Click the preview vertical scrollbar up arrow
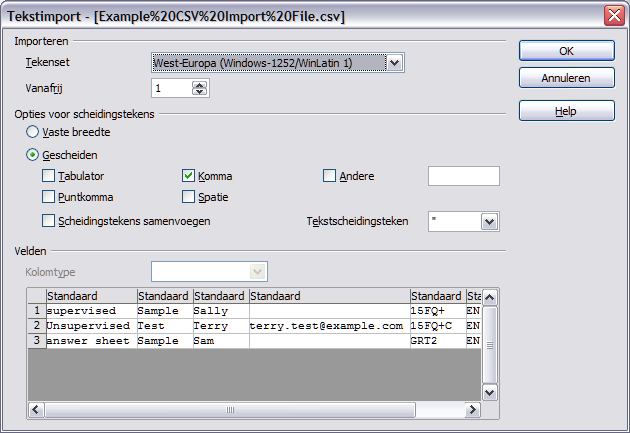Image resolution: width=630 pixels, height=433 pixels. click(489, 298)
